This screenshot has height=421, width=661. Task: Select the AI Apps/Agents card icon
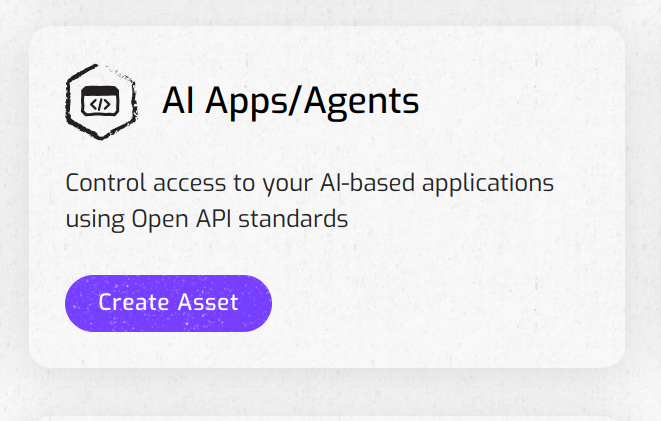tap(98, 102)
